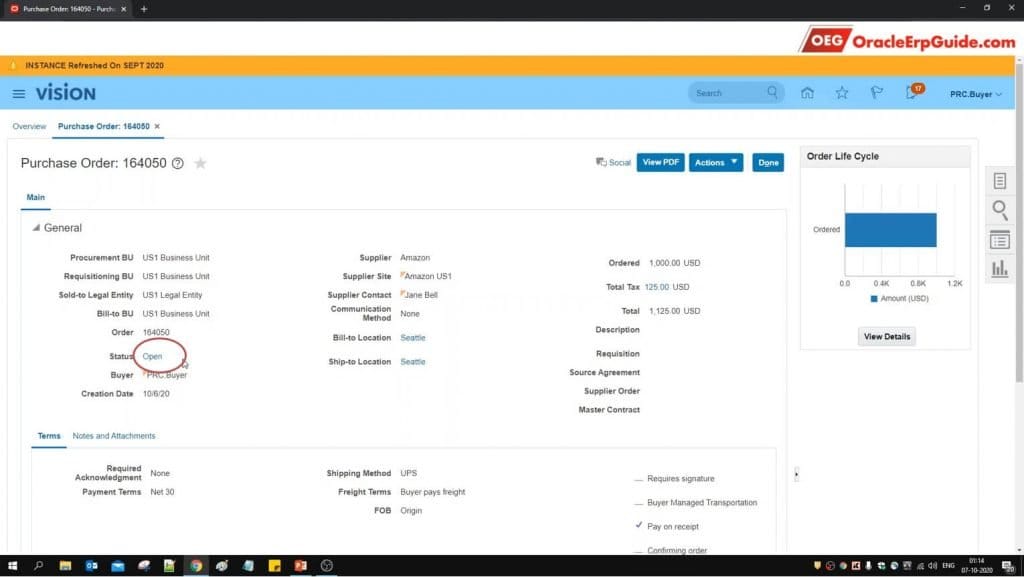The image size is (1024, 577).
Task: Switch to the Overview tab
Action: click(x=29, y=127)
